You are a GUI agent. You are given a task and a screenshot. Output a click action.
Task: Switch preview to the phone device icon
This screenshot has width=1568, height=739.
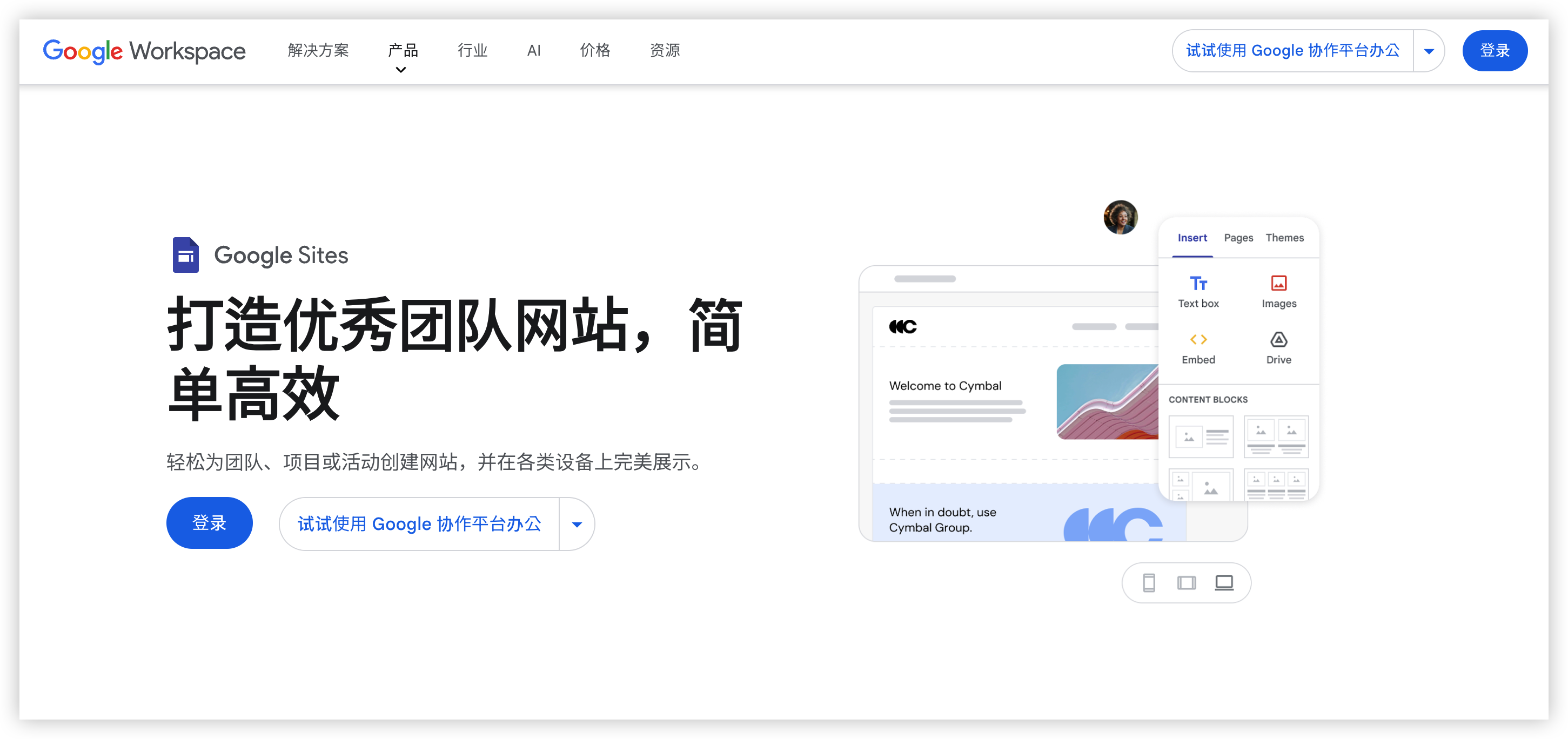tap(1149, 582)
